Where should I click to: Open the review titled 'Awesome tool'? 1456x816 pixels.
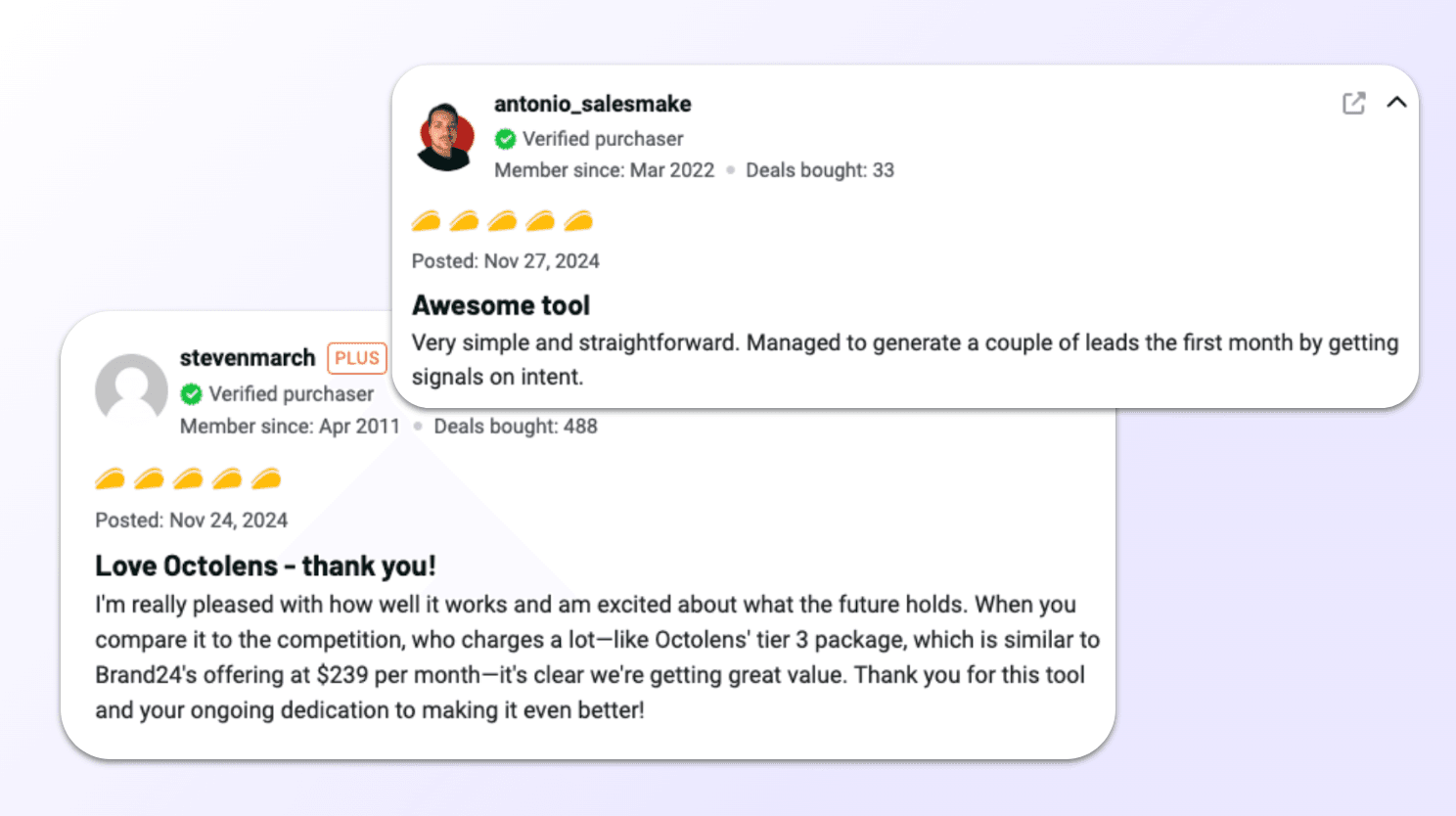coord(501,304)
